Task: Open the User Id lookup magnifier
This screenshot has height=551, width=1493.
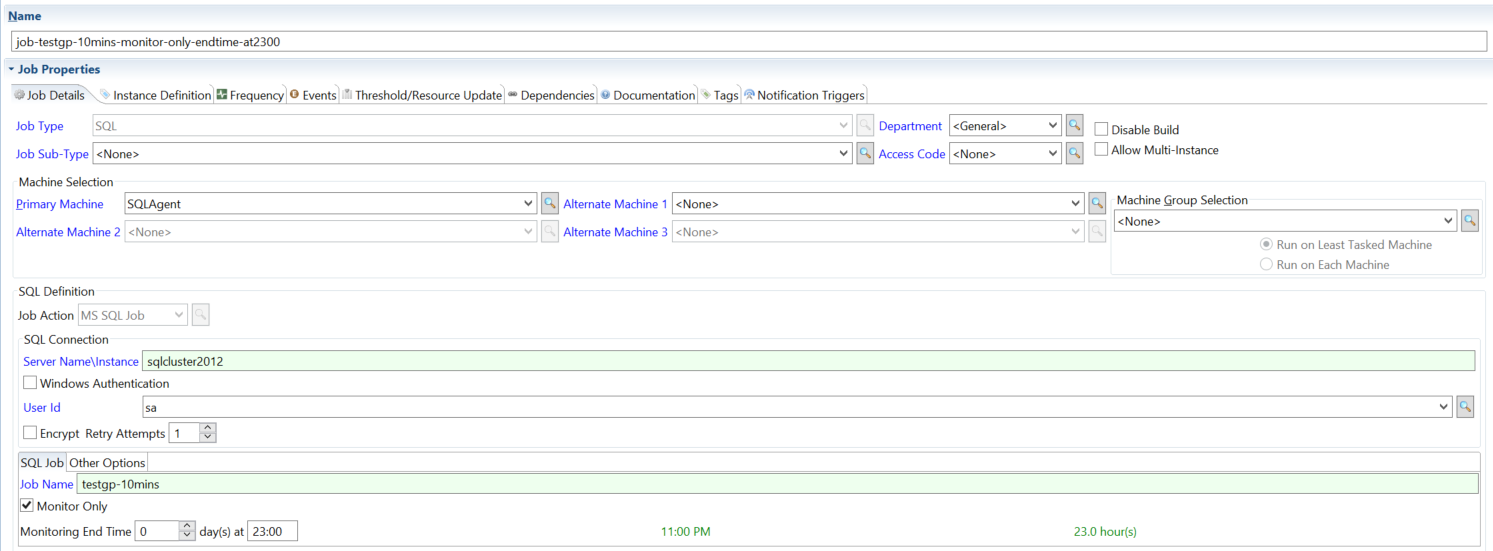Action: point(1465,407)
